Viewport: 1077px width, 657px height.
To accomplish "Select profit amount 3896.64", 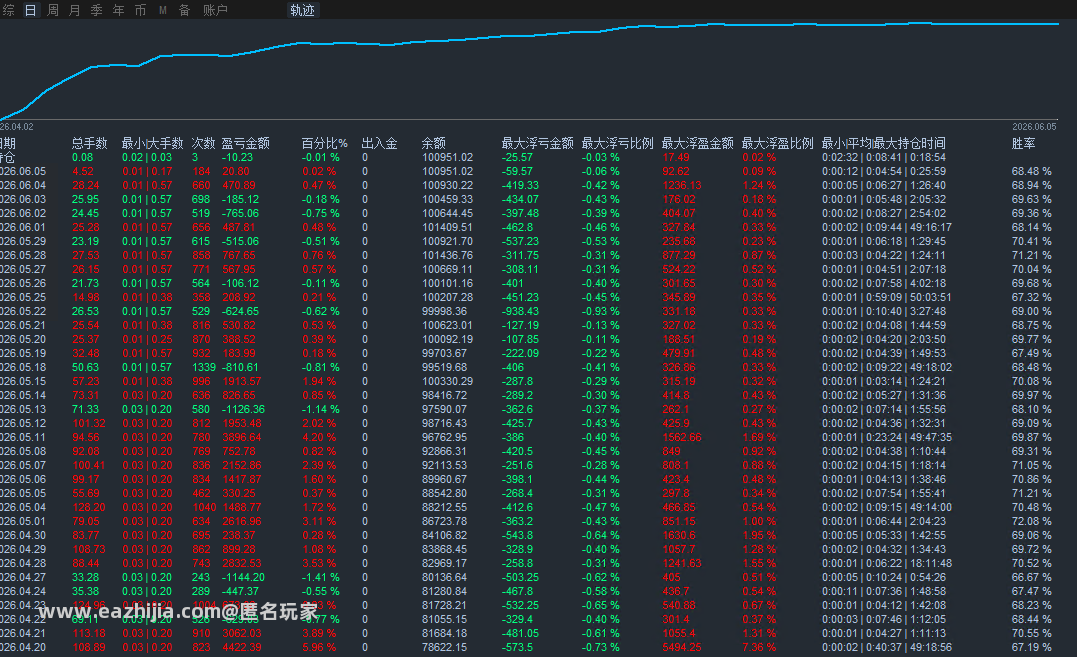I will point(242,437).
